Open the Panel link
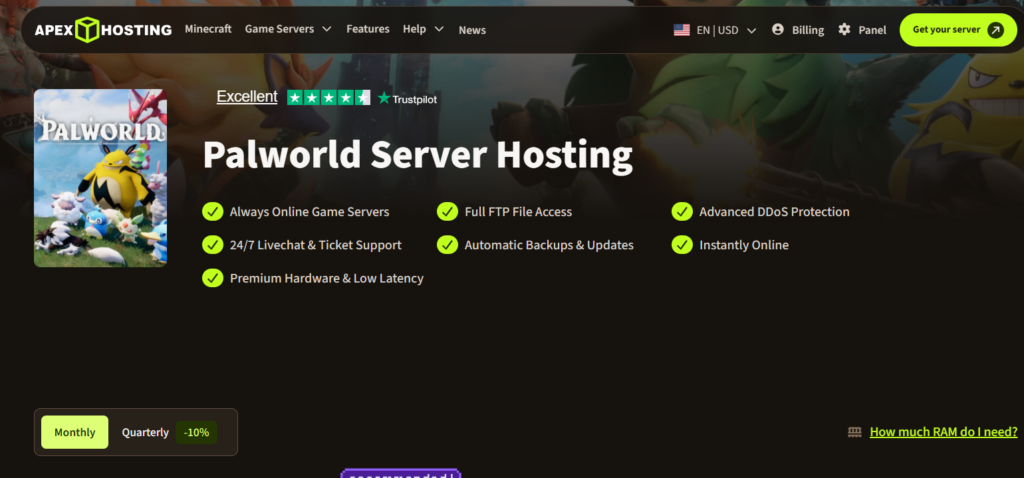The height and width of the screenshot is (478, 1024). 872,30
